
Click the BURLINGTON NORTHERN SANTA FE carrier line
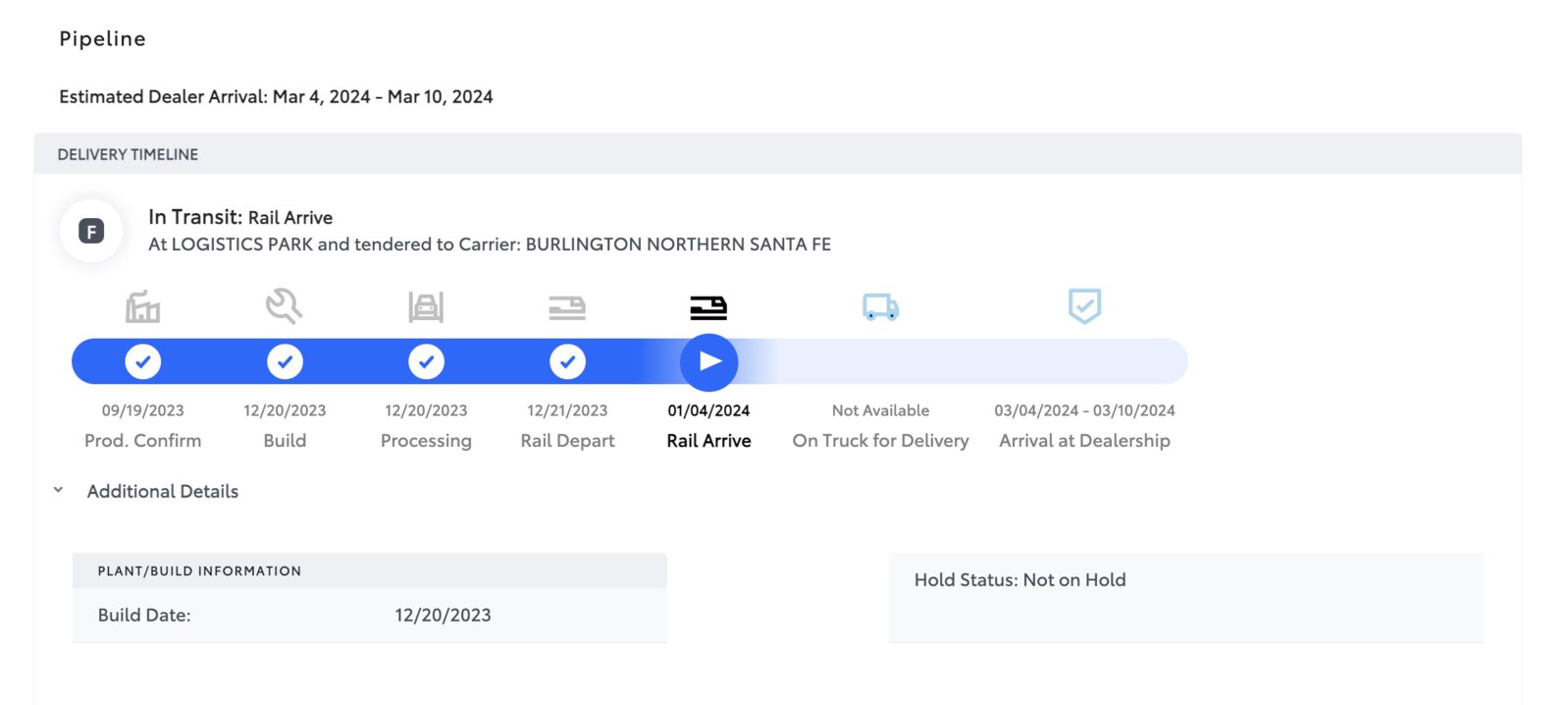tap(490, 244)
